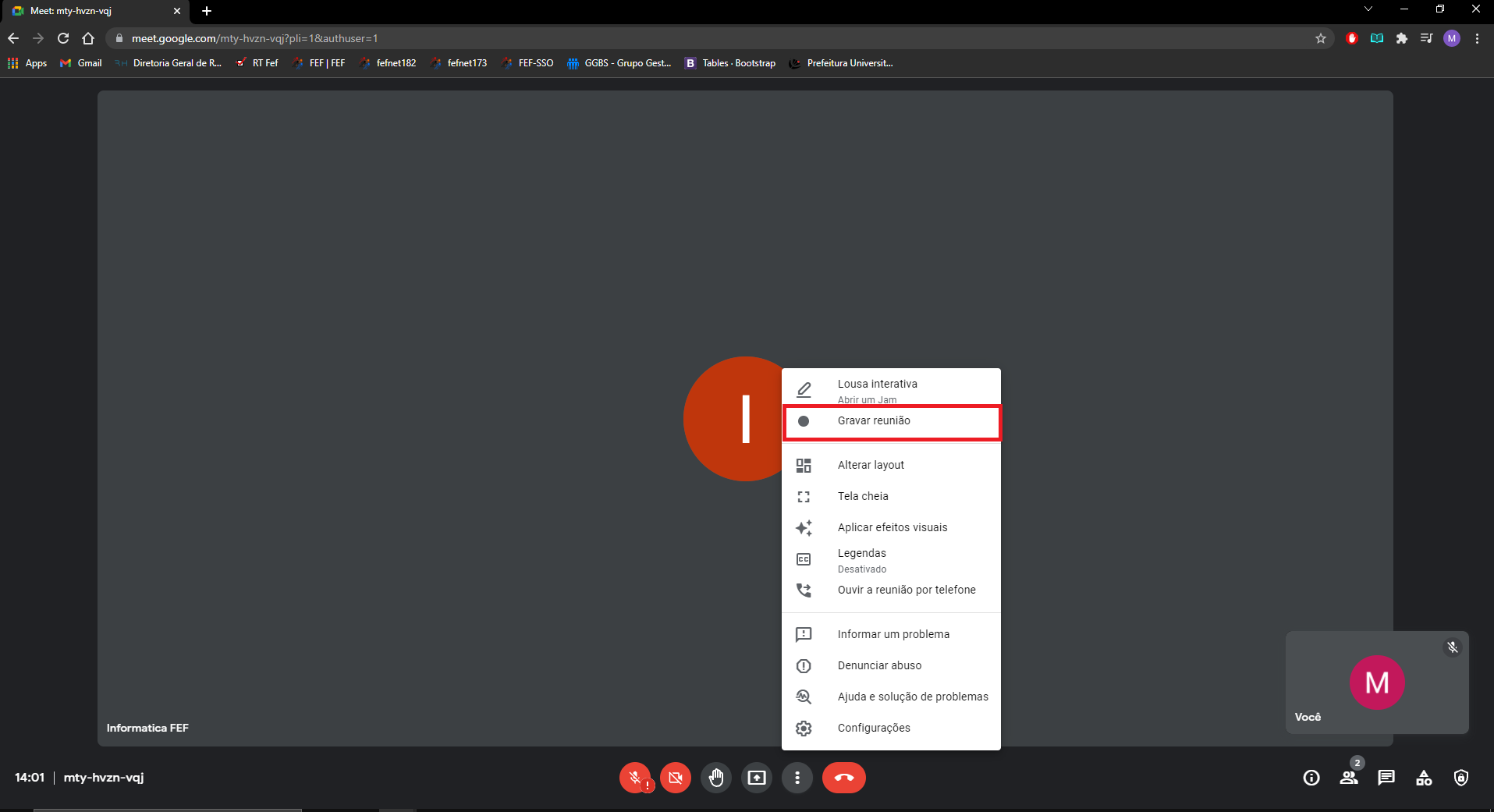Unmute the microphone button
The width and height of the screenshot is (1494, 812).
click(x=635, y=778)
